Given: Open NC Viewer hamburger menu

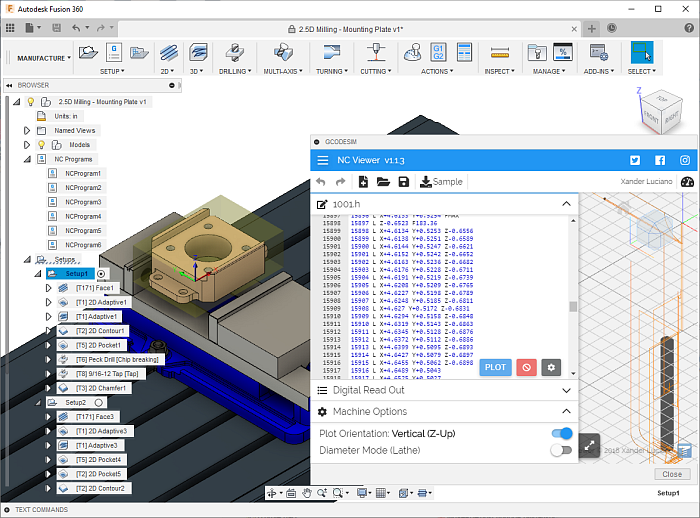Looking at the screenshot, I should coord(322,160).
